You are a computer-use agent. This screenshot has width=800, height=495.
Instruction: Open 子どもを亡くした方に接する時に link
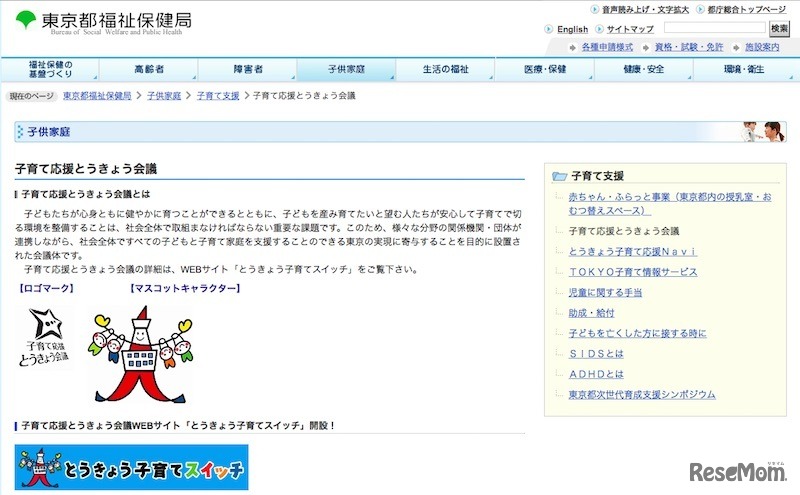[x=637, y=333]
